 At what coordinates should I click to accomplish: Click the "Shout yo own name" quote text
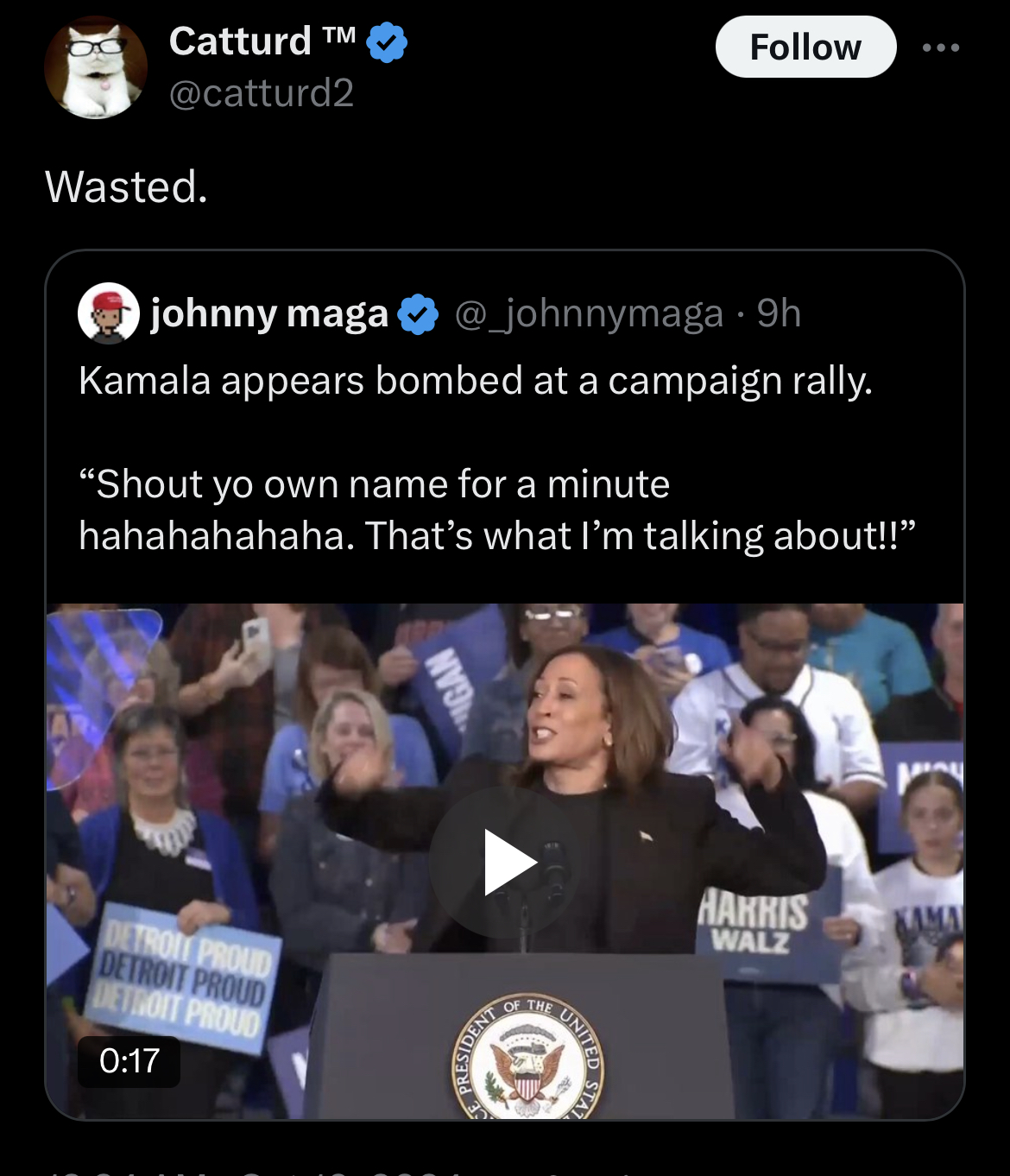[373, 484]
